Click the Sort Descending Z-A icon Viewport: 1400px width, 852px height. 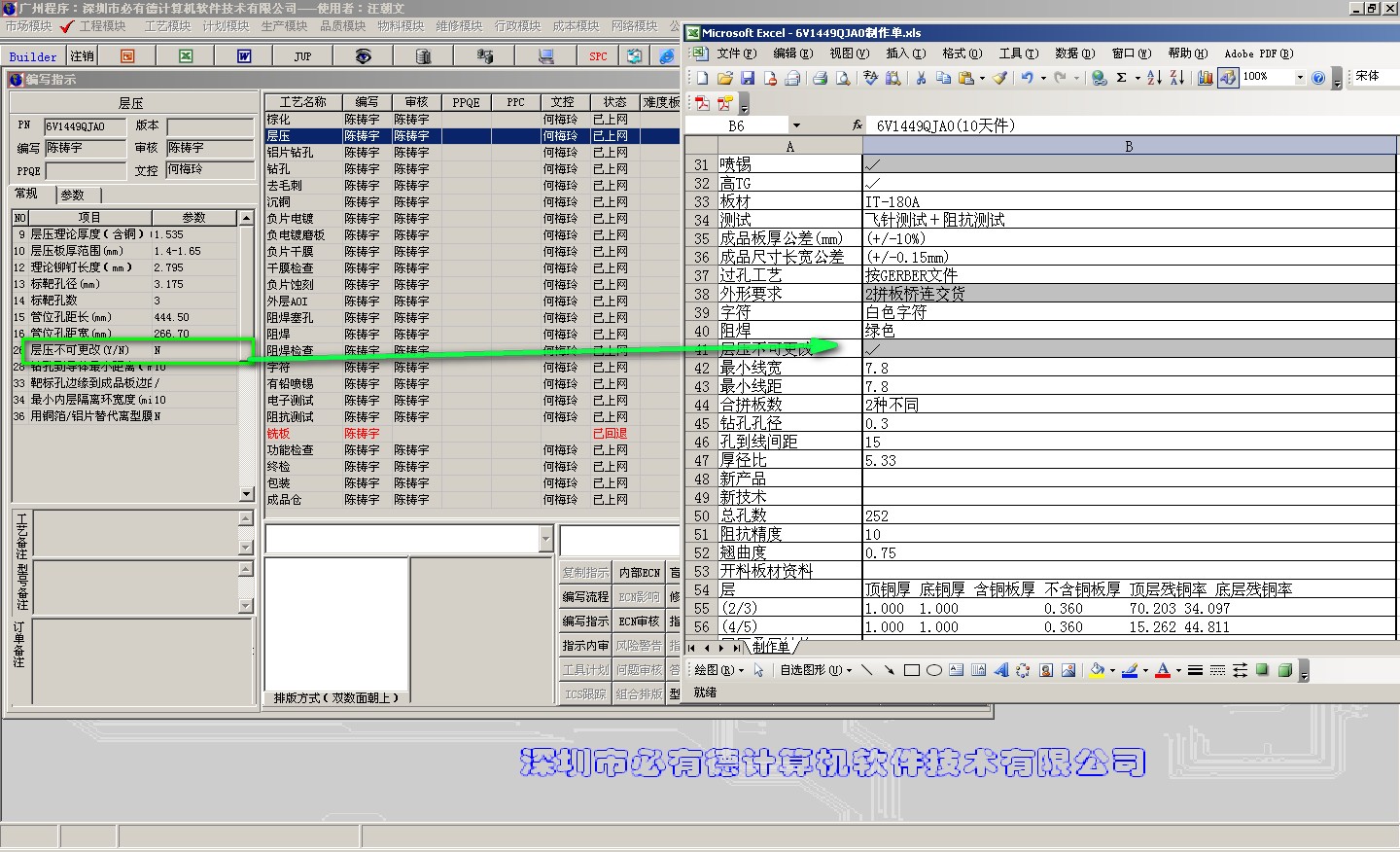[x=1176, y=78]
